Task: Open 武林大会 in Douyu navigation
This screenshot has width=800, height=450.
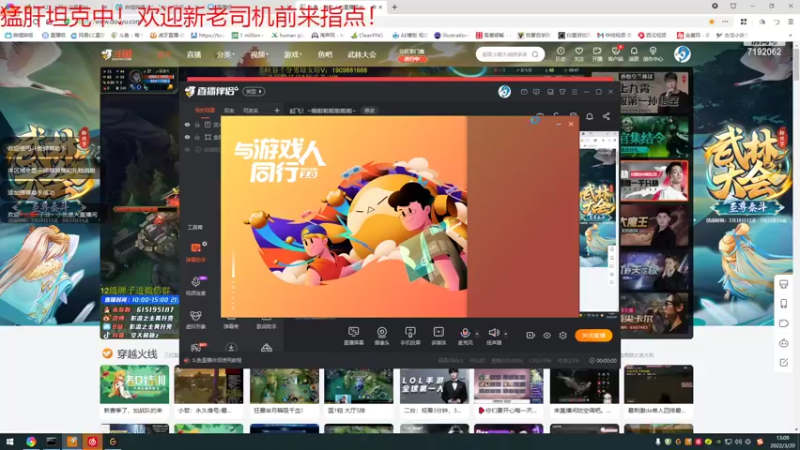Action: (x=362, y=55)
